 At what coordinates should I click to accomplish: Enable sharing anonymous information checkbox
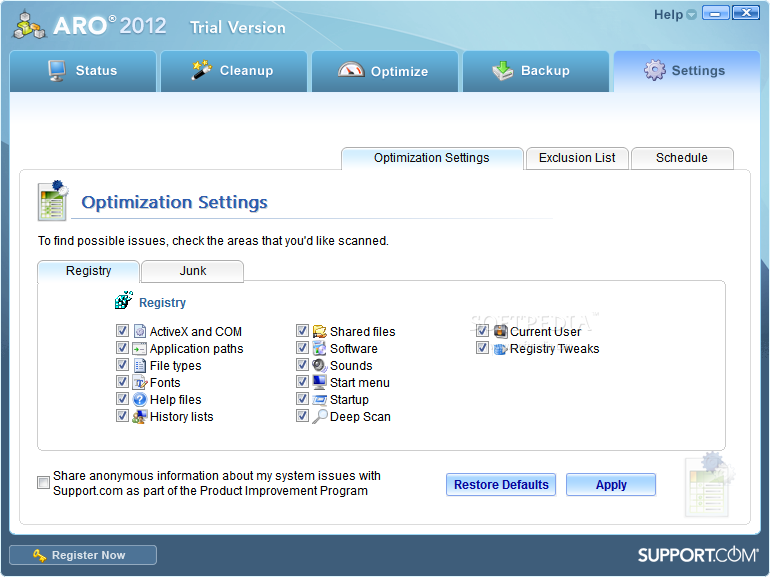click(43, 482)
